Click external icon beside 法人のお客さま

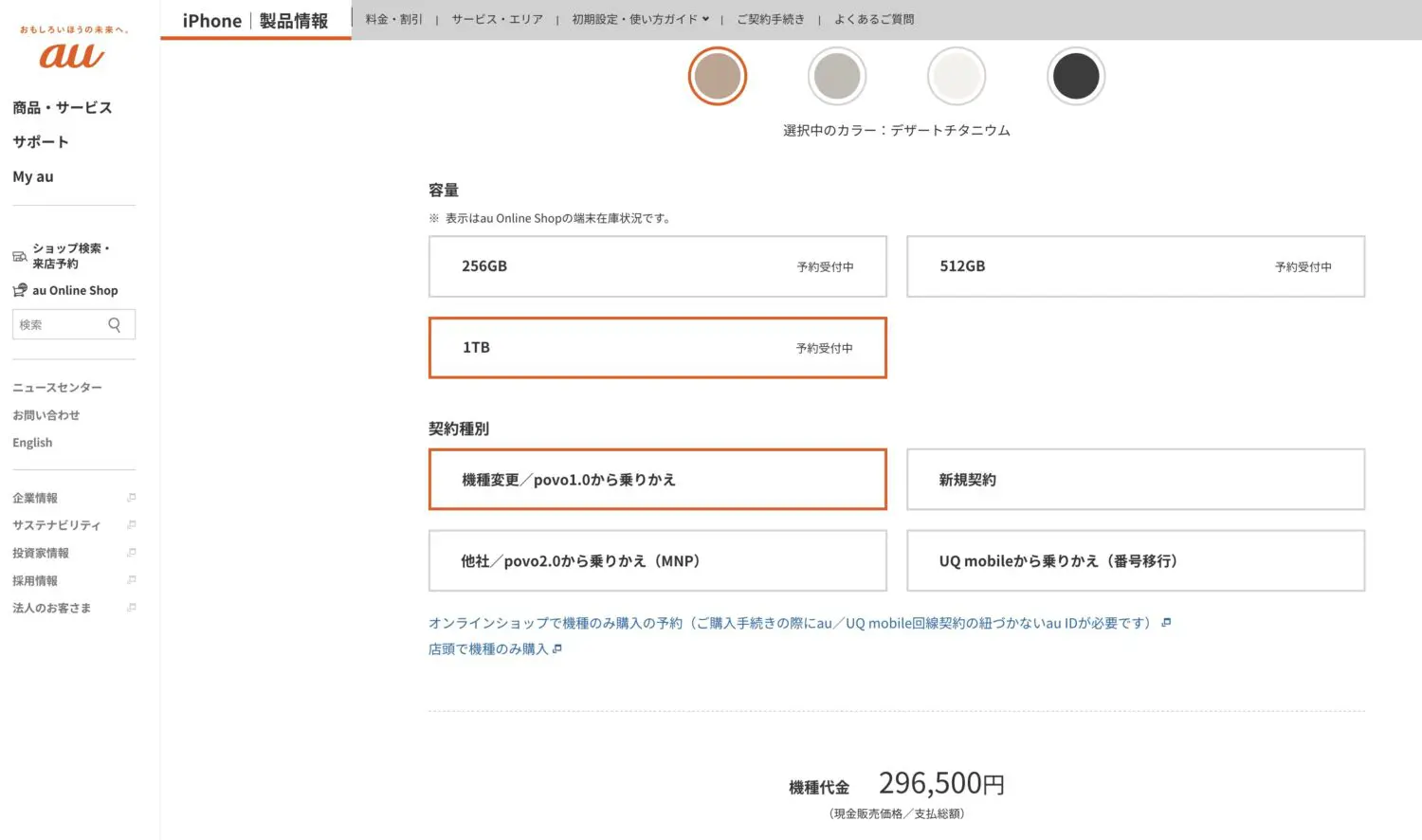[x=131, y=608]
